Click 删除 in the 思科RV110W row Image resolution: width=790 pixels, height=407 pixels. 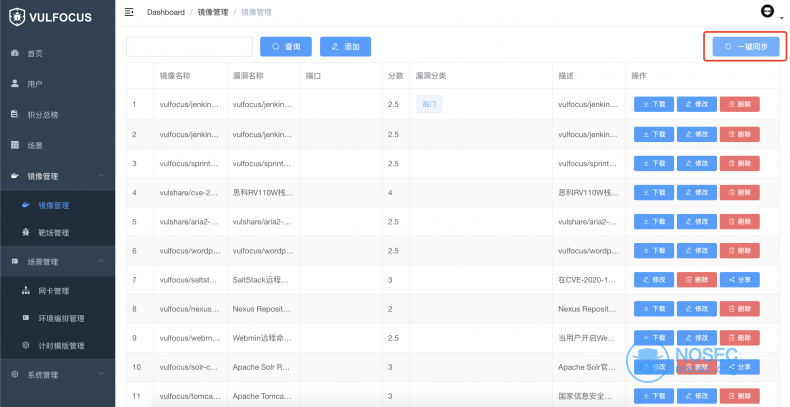point(740,193)
